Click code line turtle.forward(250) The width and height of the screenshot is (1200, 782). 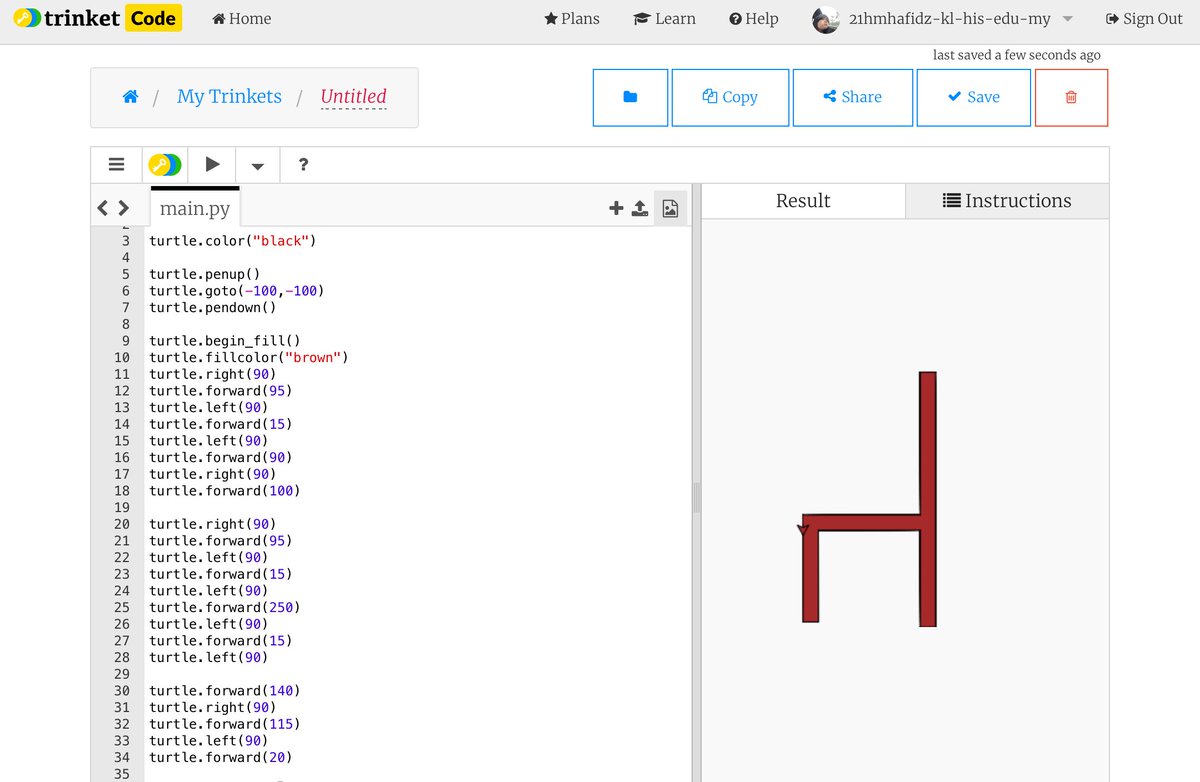point(225,607)
